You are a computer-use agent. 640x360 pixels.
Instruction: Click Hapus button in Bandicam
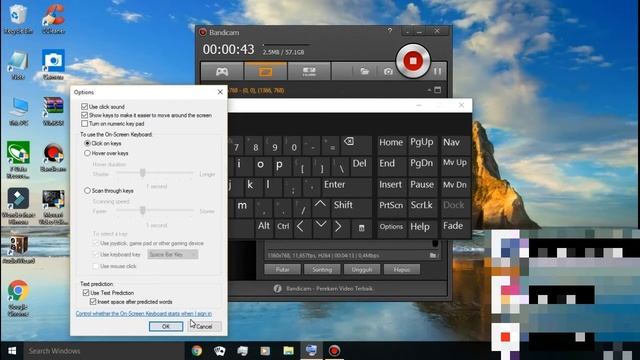click(402, 269)
